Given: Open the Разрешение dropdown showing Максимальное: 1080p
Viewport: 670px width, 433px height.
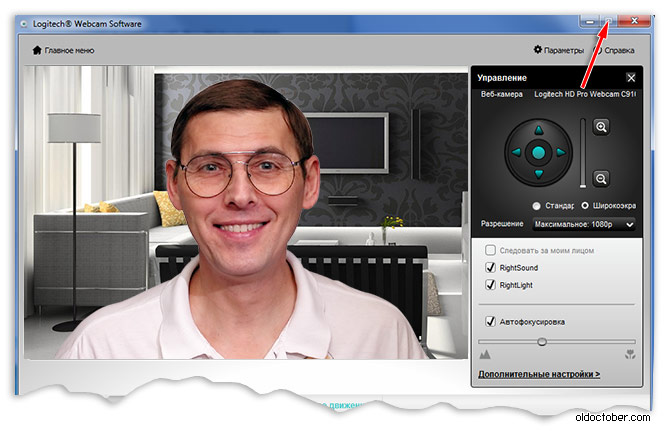Looking at the screenshot, I should 584,224.
